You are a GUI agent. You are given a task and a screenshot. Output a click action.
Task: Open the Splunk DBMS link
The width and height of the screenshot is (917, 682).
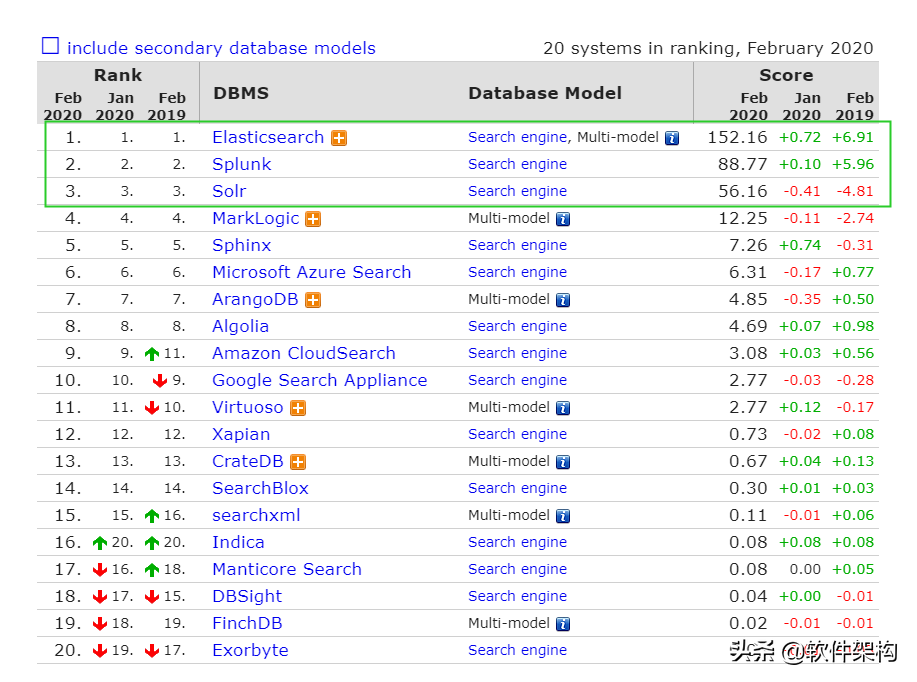242,164
